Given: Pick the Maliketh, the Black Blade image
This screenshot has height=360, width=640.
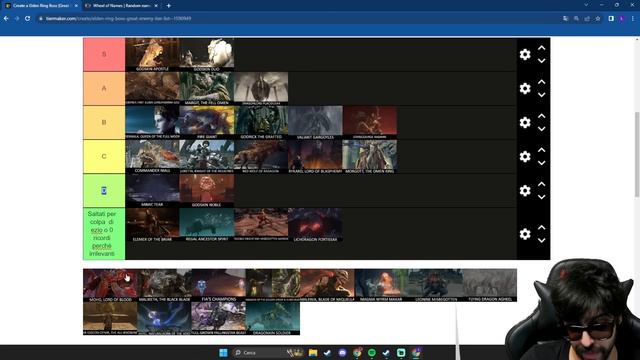Looking at the screenshot, I should point(164,285).
